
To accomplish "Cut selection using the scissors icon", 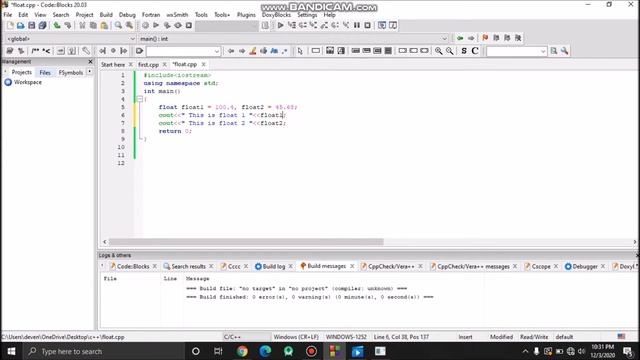I will pos(82,25).
